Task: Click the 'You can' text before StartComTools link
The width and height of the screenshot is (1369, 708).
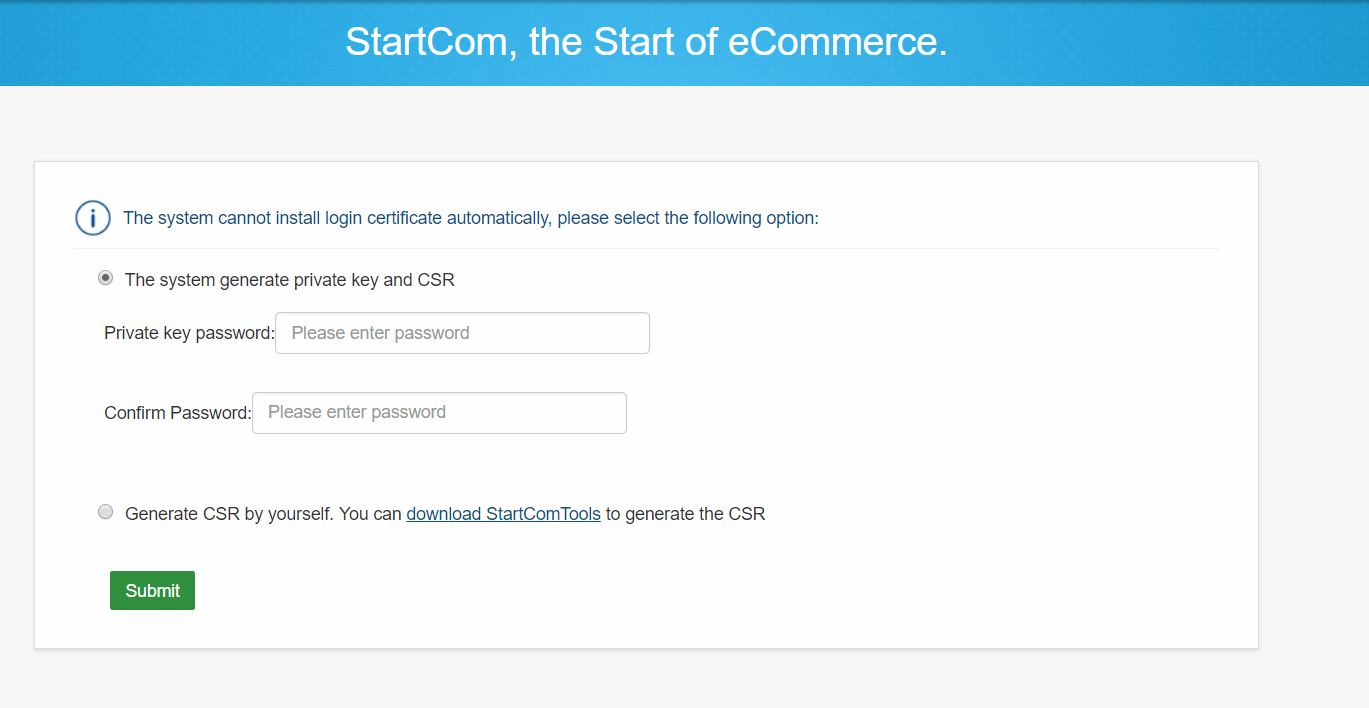Action: (371, 514)
